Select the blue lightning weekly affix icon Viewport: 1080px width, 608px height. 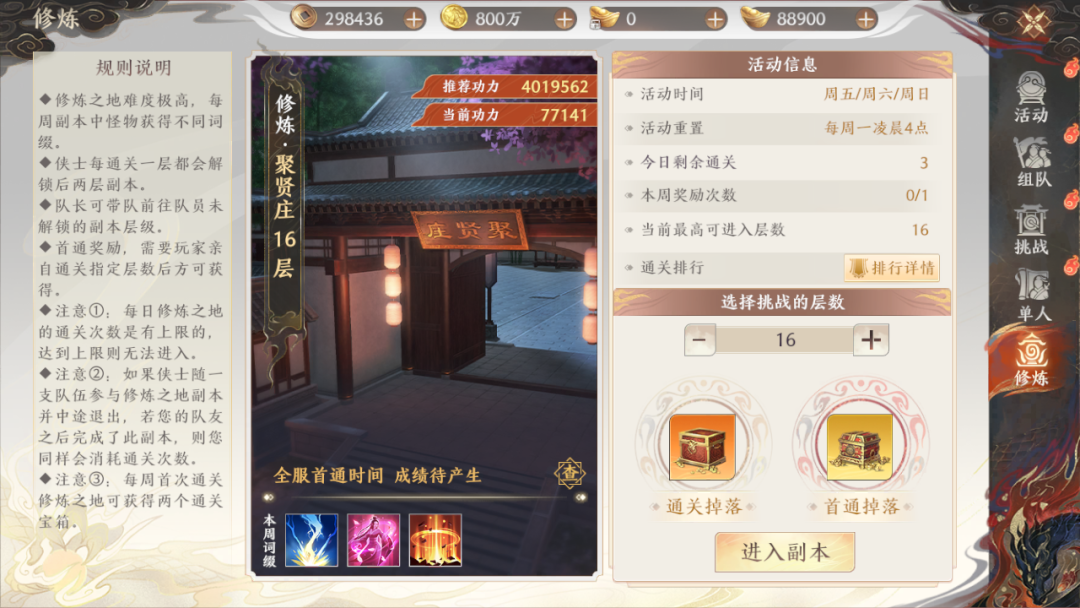click(x=311, y=541)
